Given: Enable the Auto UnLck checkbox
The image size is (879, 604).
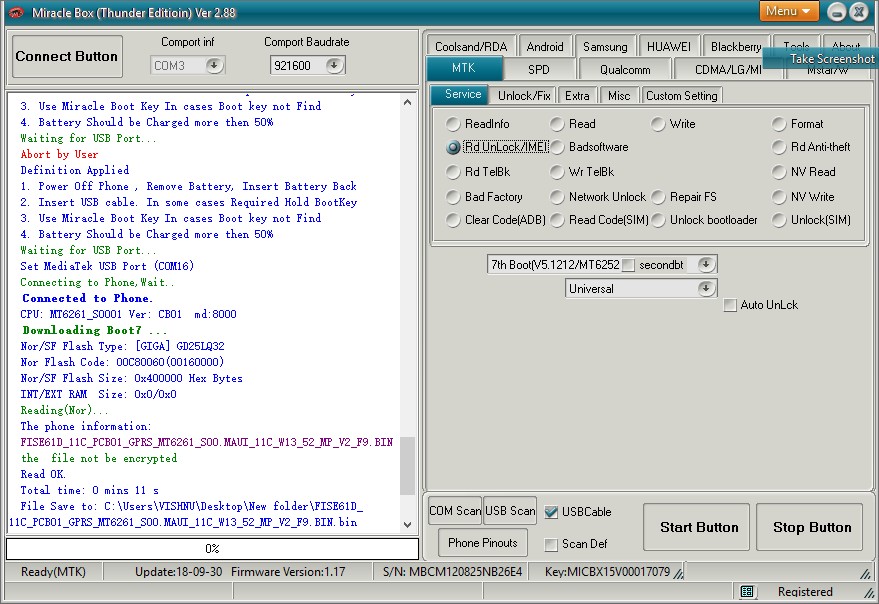Looking at the screenshot, I should tap(729, 305).
